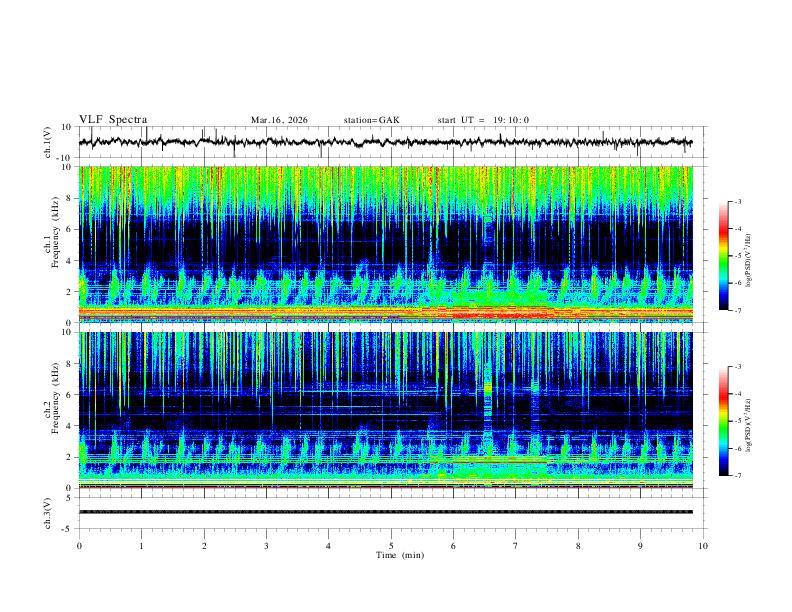Click the 4 kHz tick on ch.1 frequency axis

point(69,261)
